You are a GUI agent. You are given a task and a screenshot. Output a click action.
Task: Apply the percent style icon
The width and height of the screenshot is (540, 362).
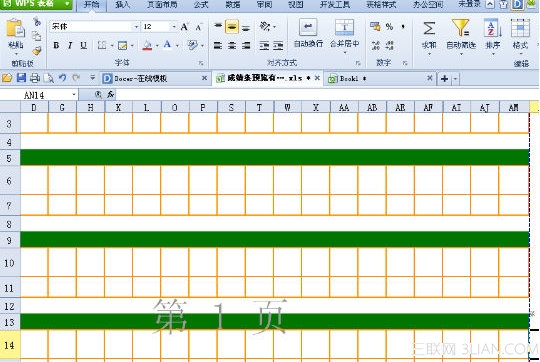click(x=390, y=27)
